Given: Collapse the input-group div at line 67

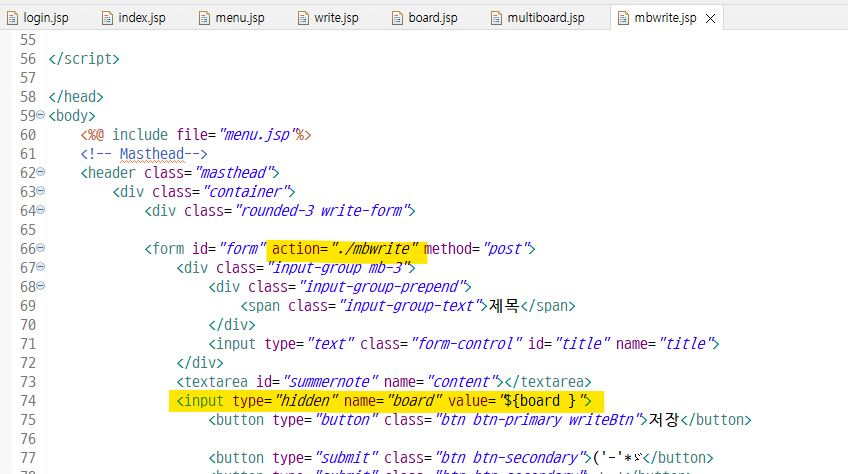Looking at the screenshot, I should 41,267.
